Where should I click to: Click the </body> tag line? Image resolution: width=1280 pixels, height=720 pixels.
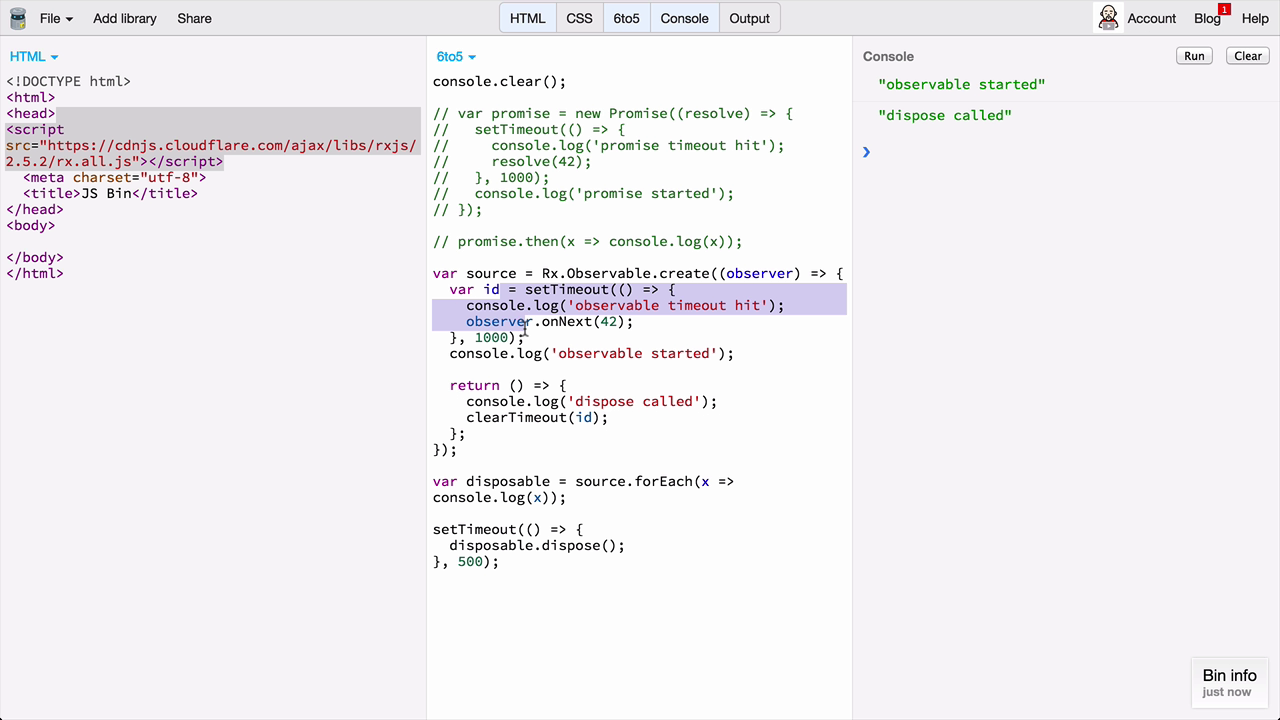pos(35,258)
